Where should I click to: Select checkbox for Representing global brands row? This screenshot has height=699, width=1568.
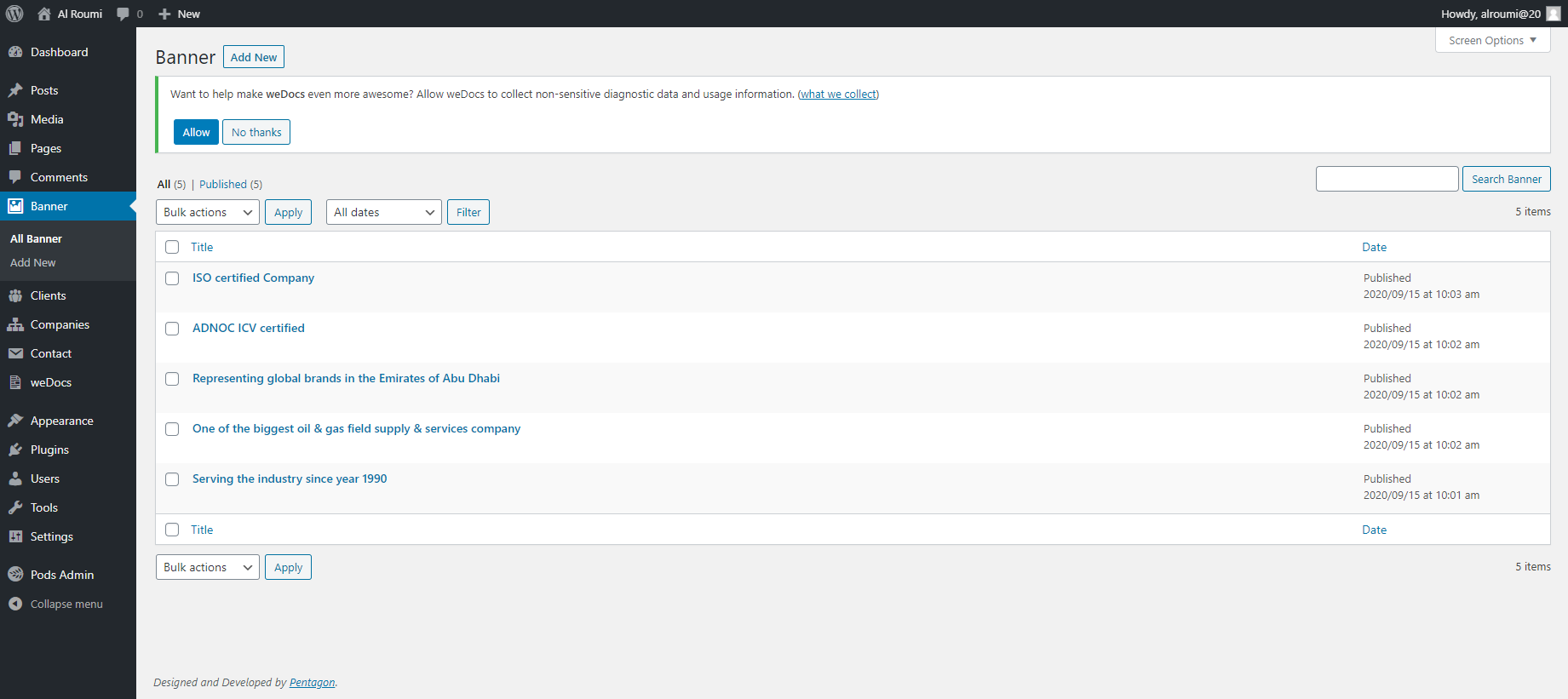(172, 379)
